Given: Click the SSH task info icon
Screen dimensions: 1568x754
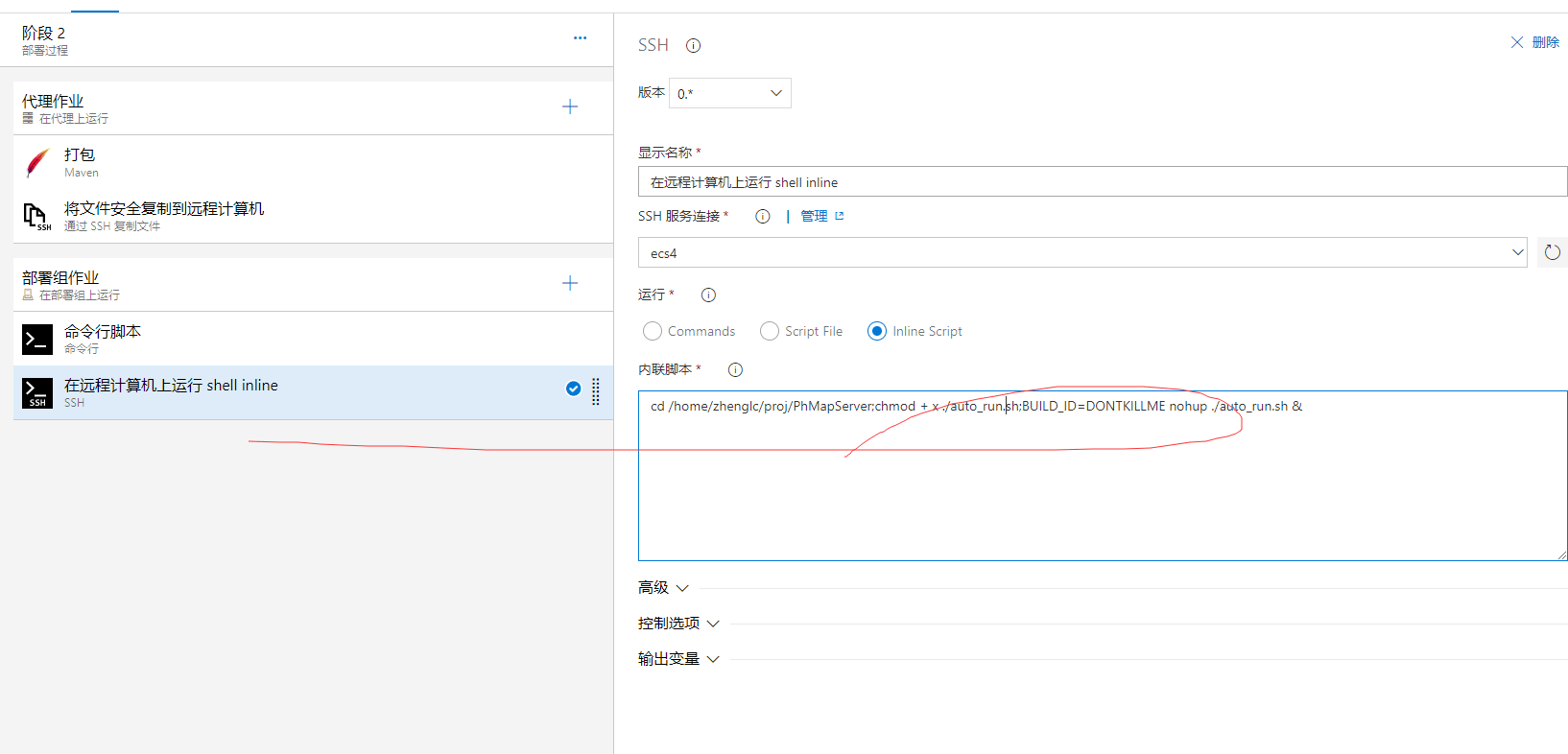Looking at the screenshot, I should pyautogui.click(x=693, y=45).
